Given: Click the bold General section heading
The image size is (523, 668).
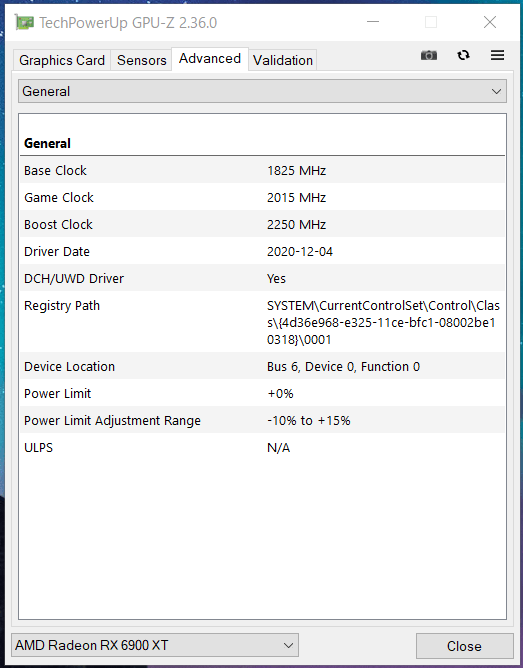Looking at the screenshot, I should click(47, 143).
